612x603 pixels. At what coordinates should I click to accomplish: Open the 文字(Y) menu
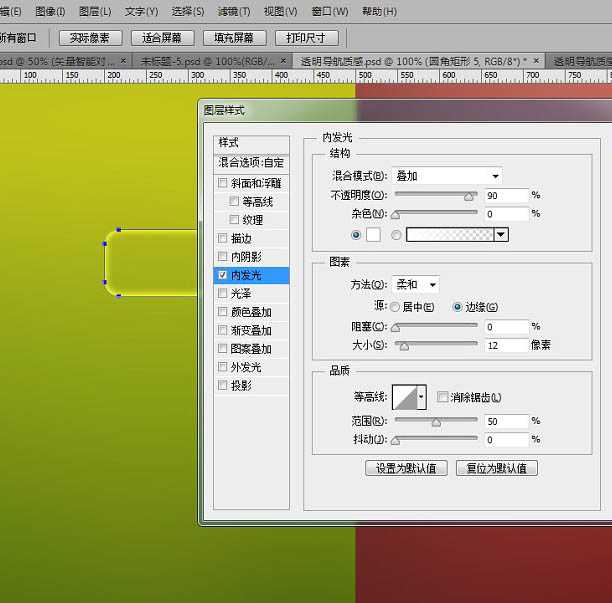[141, 12]
